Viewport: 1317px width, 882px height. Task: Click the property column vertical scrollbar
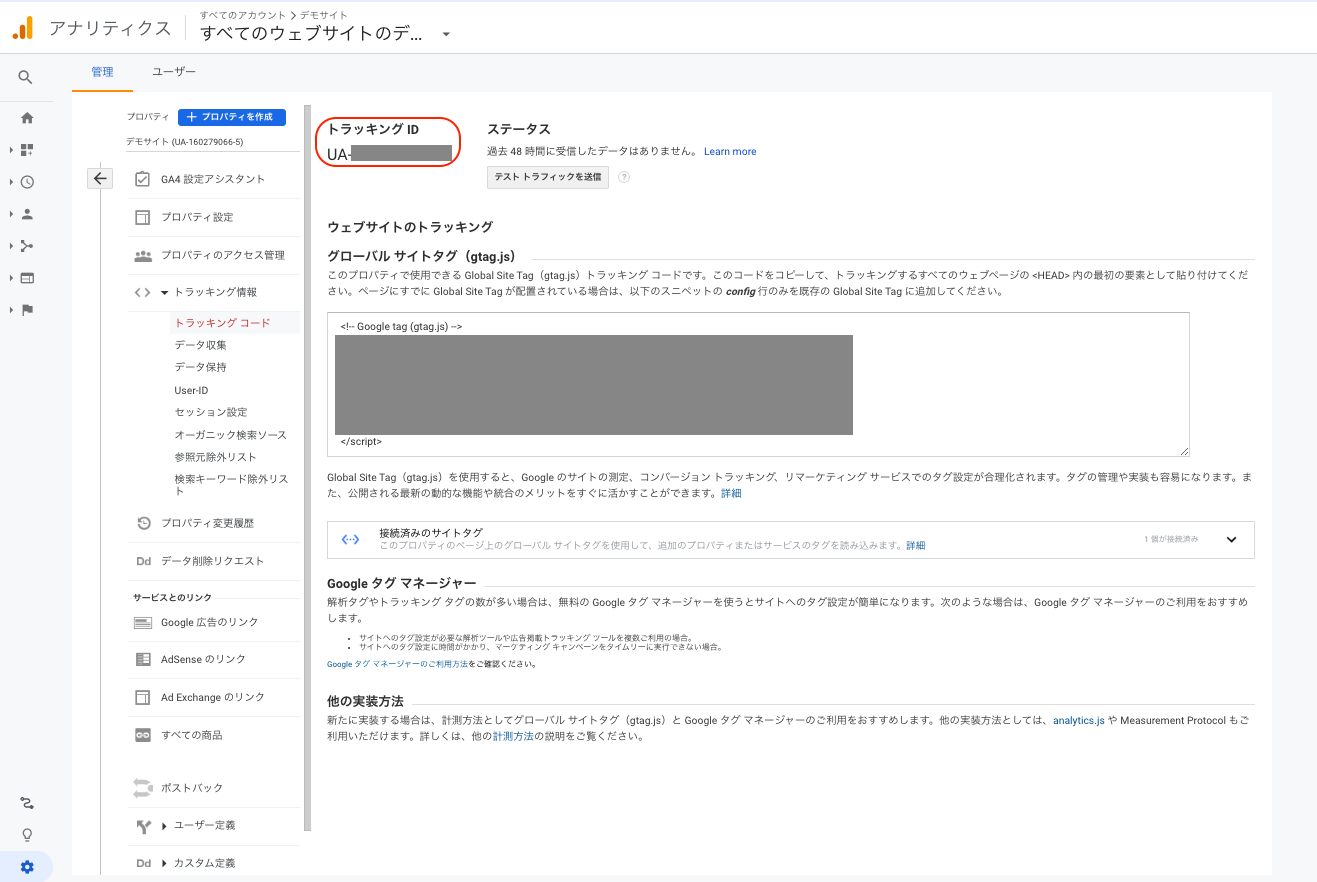pos(308,468)
